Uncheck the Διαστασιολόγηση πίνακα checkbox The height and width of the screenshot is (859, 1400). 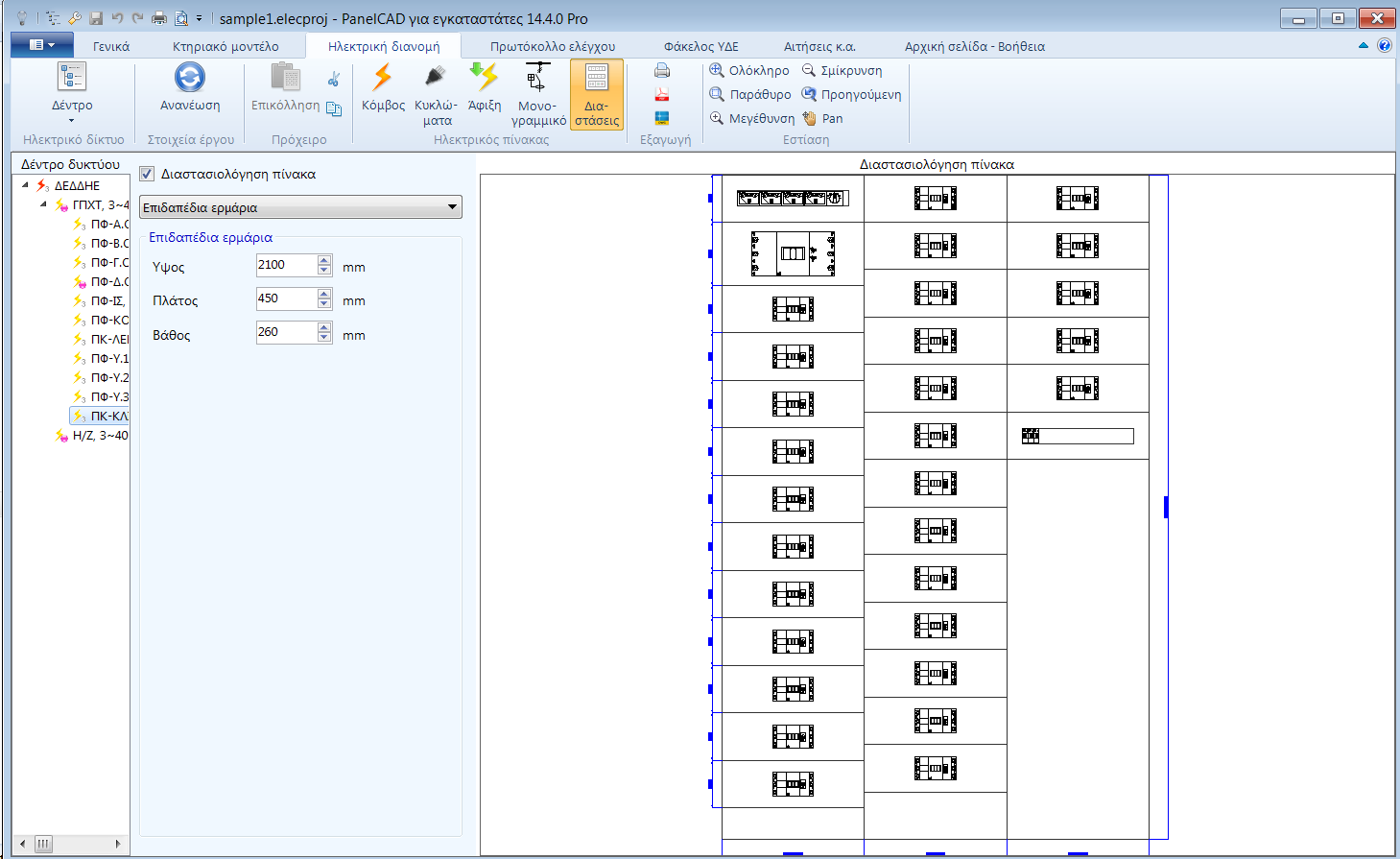147,174
